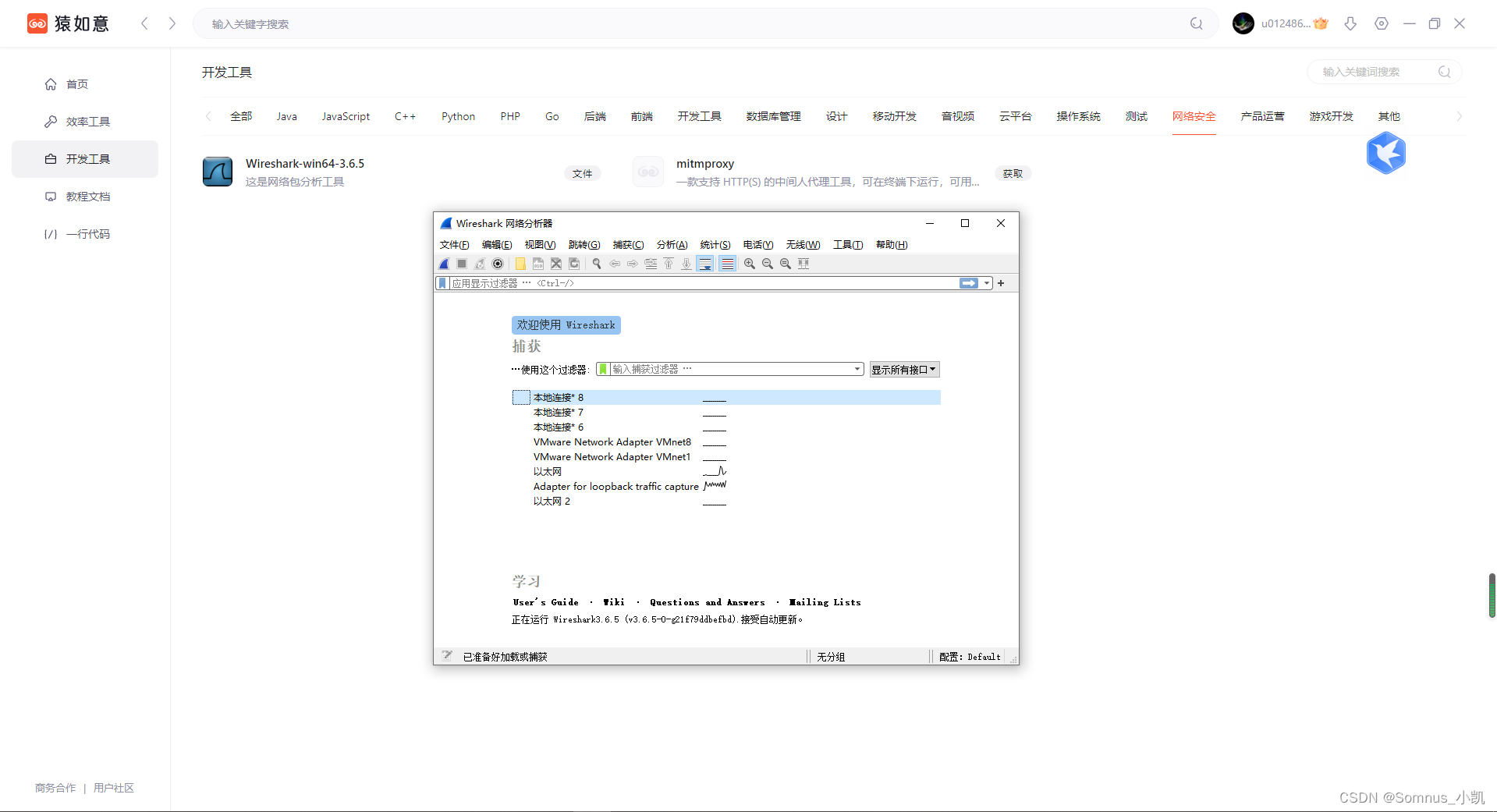Click the zoom in icon in Wireshark toolbar
The image size is (1497, 812).
tap(750, 264)
